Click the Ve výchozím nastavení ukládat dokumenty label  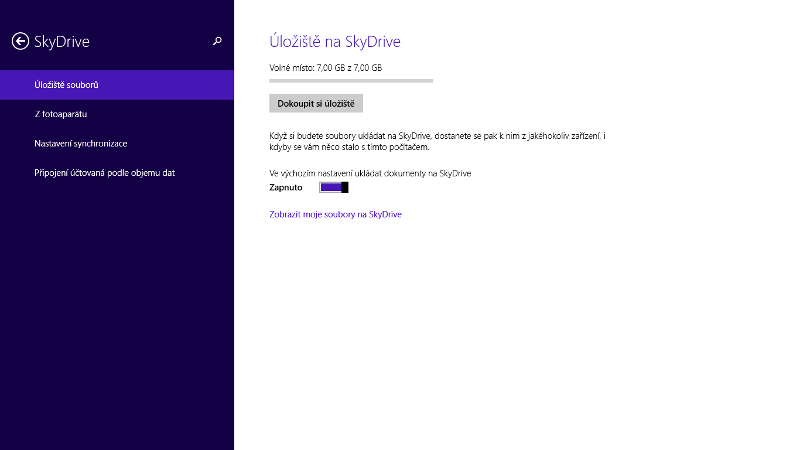point(370,173)
